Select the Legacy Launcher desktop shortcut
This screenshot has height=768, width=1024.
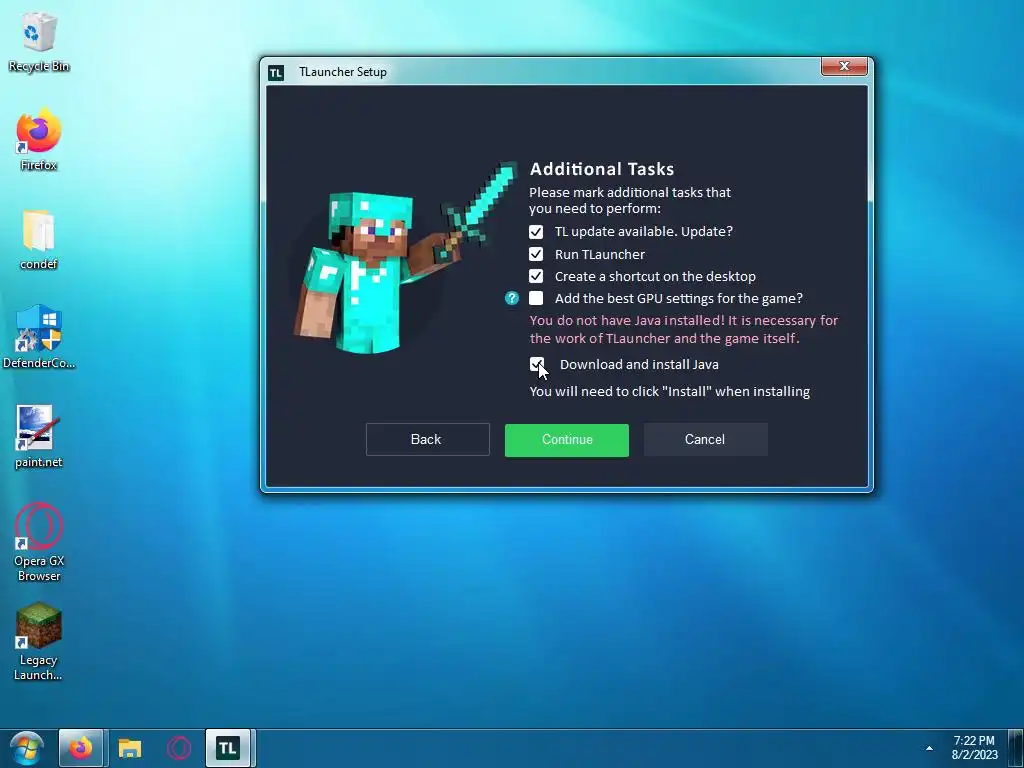(x=39, y=642)
